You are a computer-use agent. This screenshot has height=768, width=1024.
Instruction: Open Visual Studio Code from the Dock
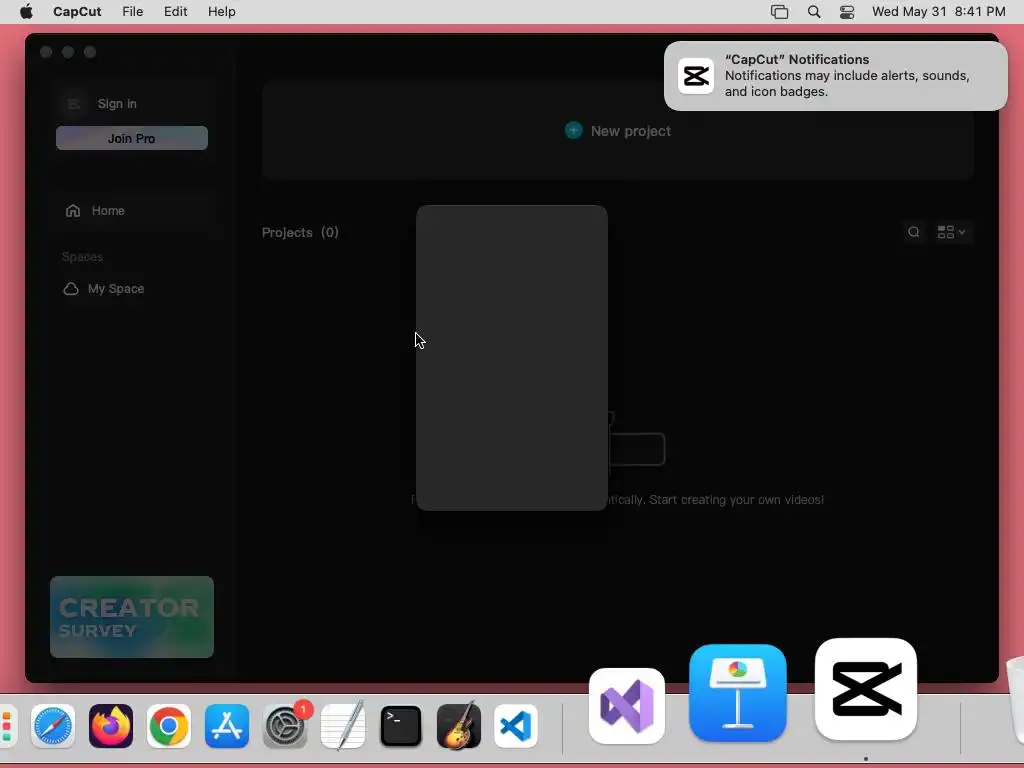[x=516, y=726]
